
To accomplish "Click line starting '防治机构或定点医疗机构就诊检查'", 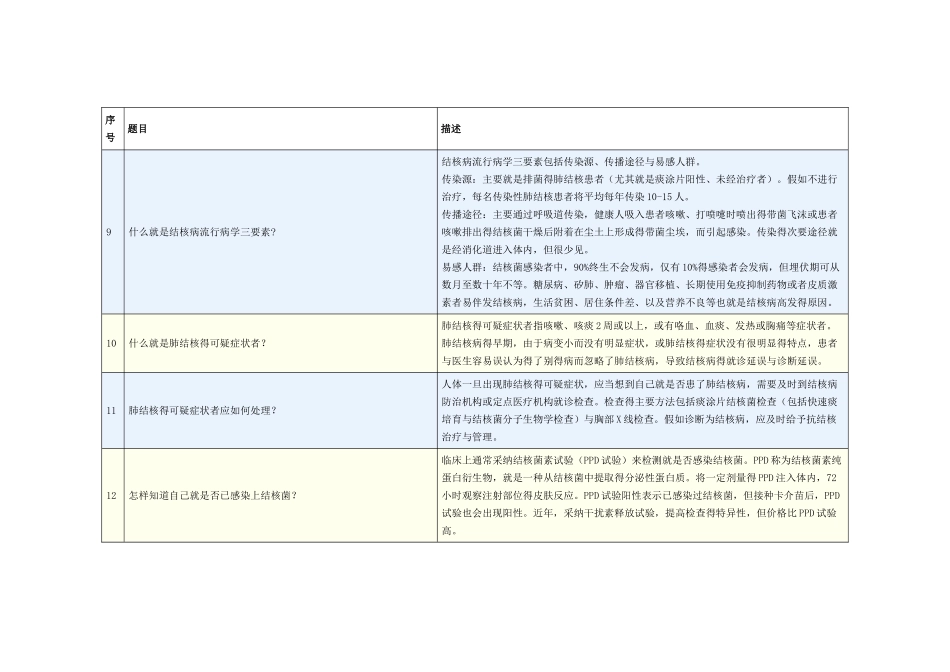I will pos(639,402).
